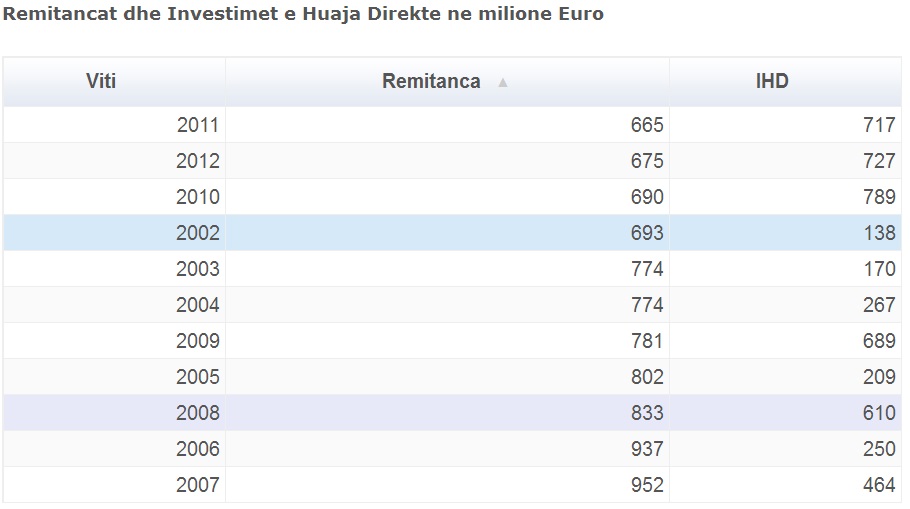Click the 2008 year cell

click(198, 413)
